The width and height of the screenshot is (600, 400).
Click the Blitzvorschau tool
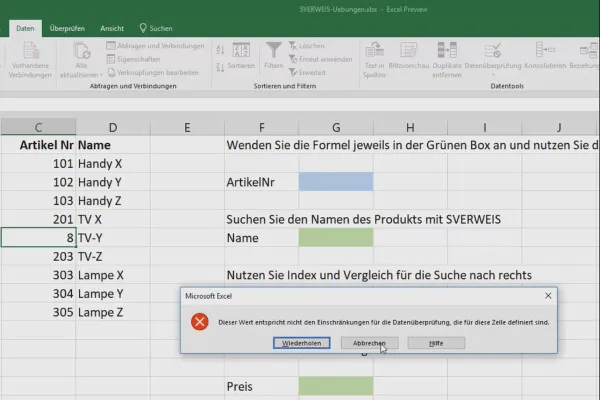click(x=409, y=56)
